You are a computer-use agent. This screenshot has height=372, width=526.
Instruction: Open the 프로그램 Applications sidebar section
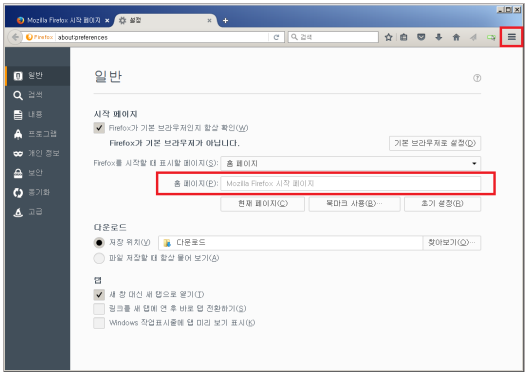pyautogui.click(x=38, y=134)
